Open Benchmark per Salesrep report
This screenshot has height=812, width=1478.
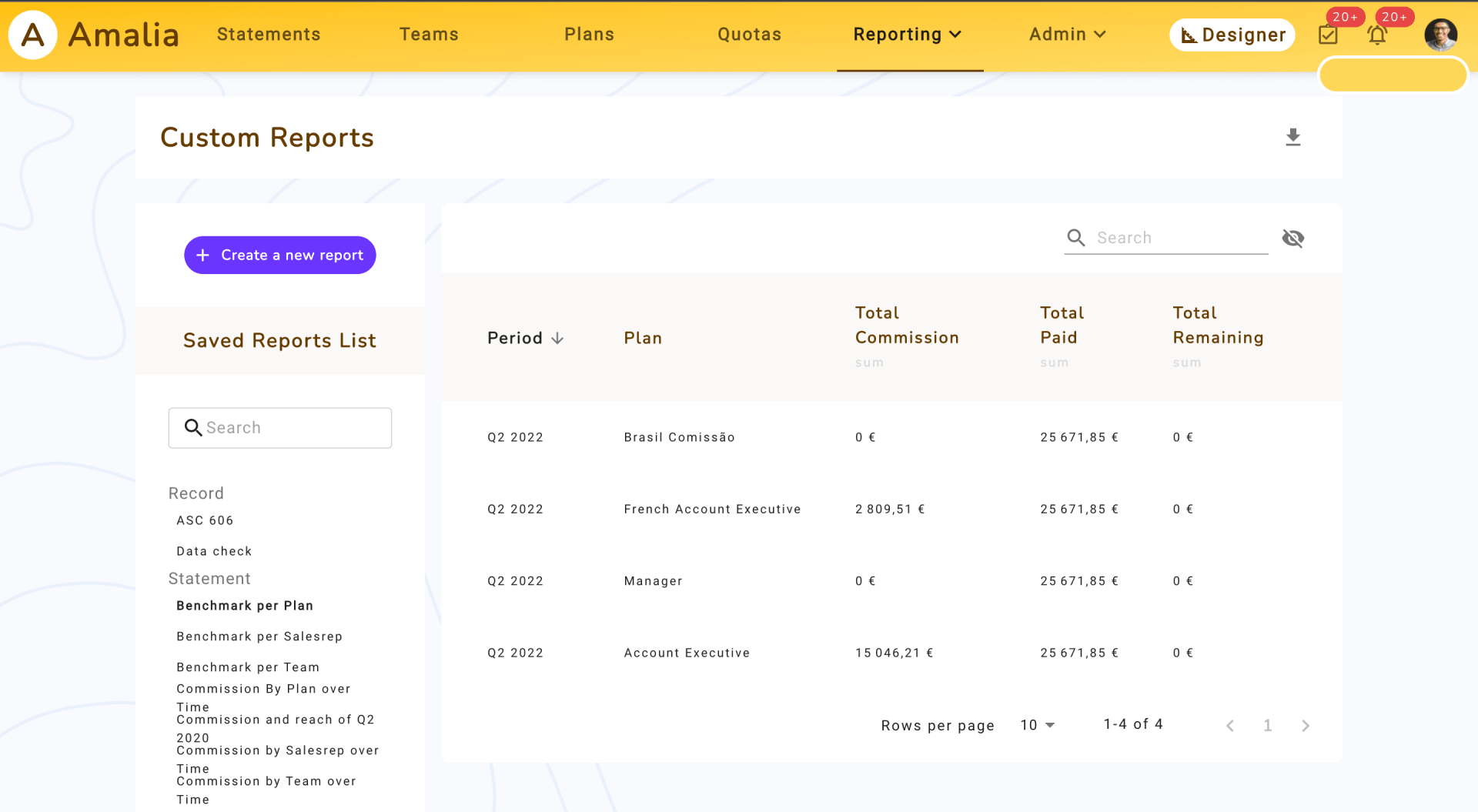[259, 637]
